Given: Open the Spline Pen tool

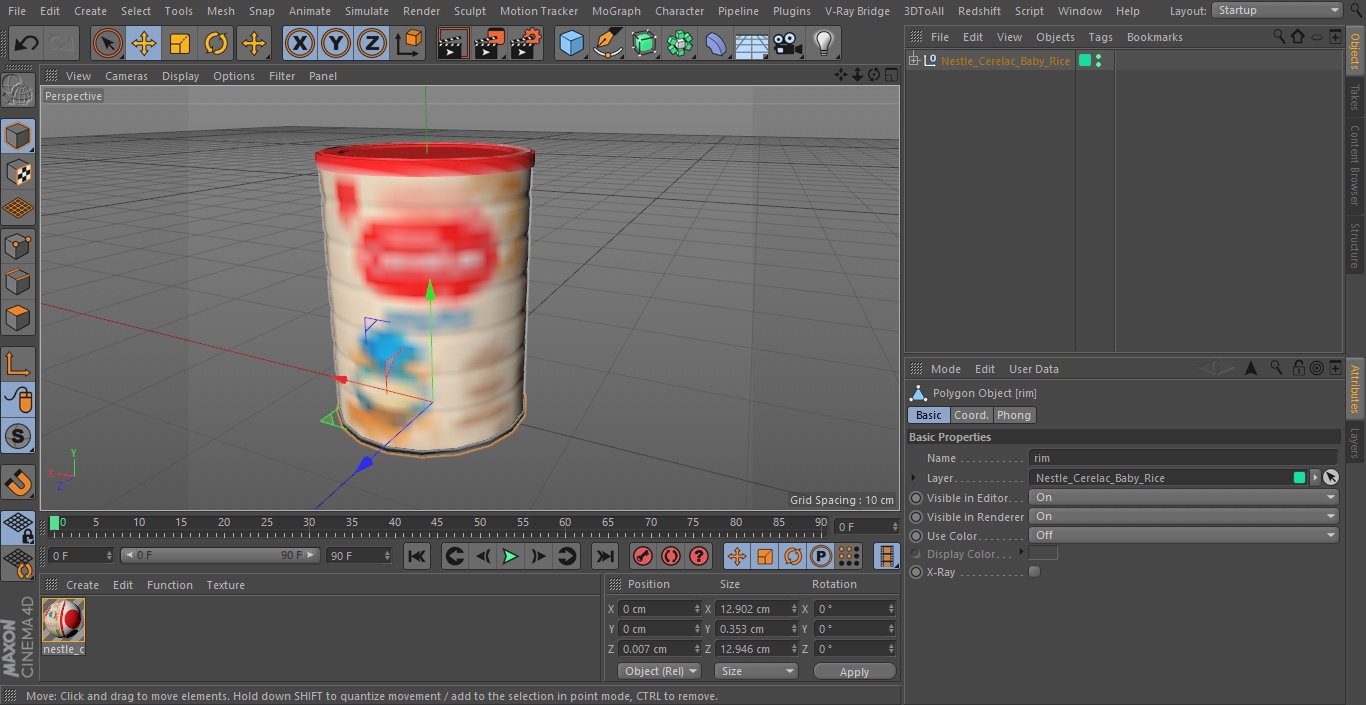Looking at the screenshot, I should coord(608,43).
